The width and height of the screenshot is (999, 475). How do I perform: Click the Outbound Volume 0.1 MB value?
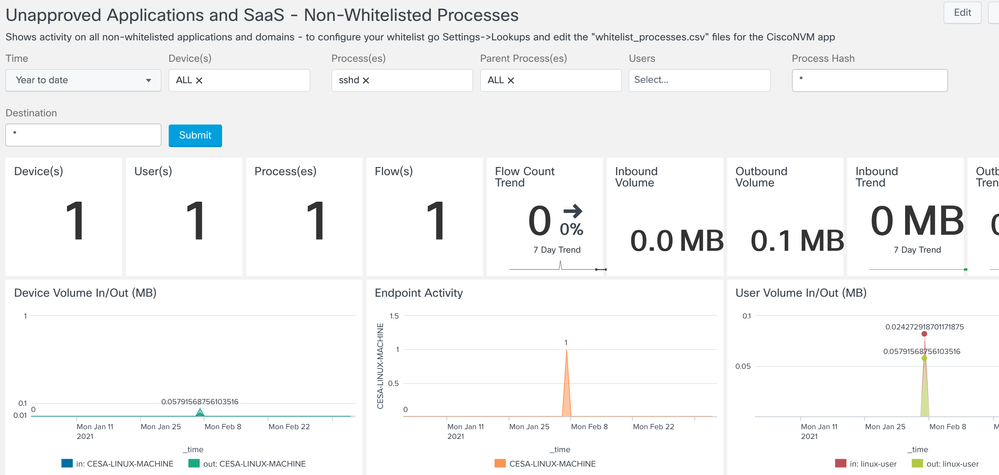(797, 241)
